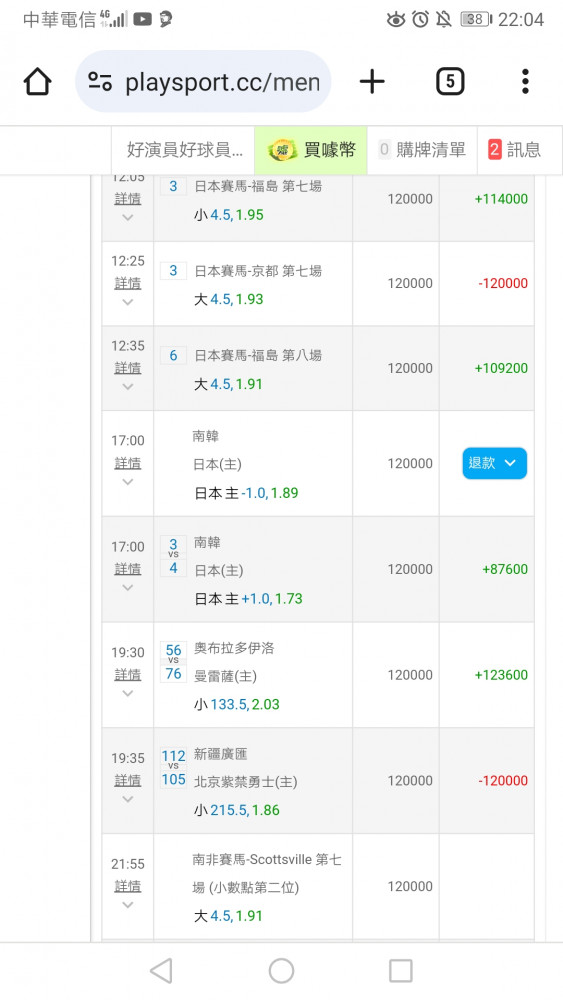Switch to 購牌清單 tab
The image size is (563, 1000).
click(x=422, y=150)
